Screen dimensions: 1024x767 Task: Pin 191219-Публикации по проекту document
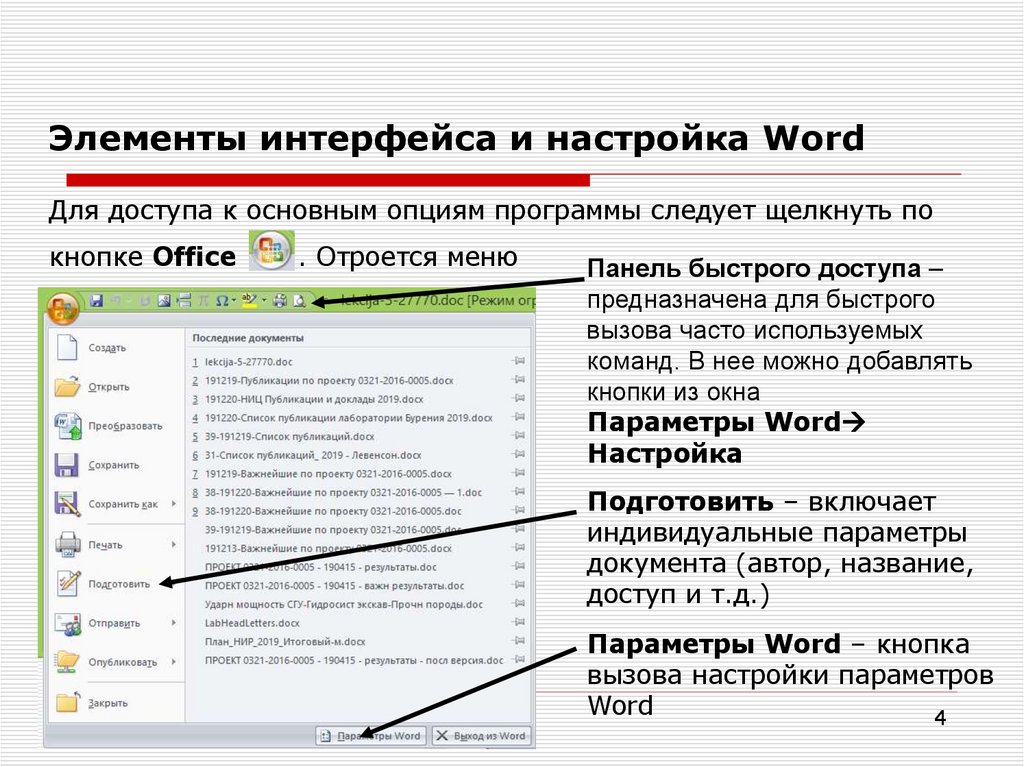click(519, 380)
